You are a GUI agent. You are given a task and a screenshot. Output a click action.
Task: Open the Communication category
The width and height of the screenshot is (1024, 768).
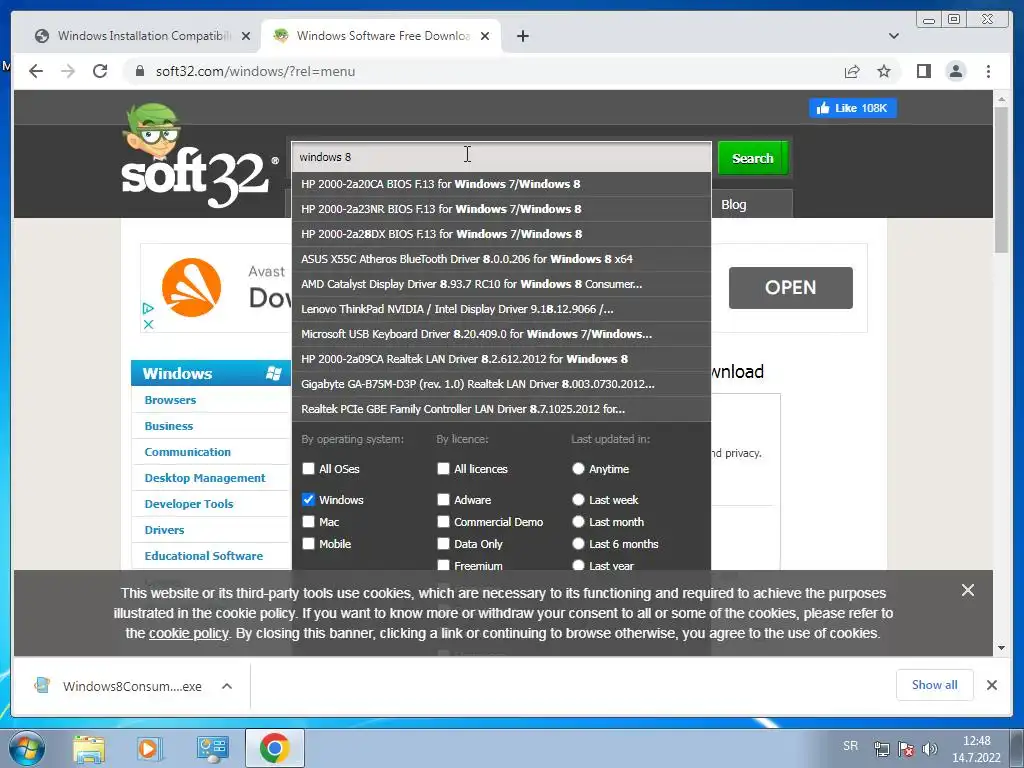tap(187, 452)
